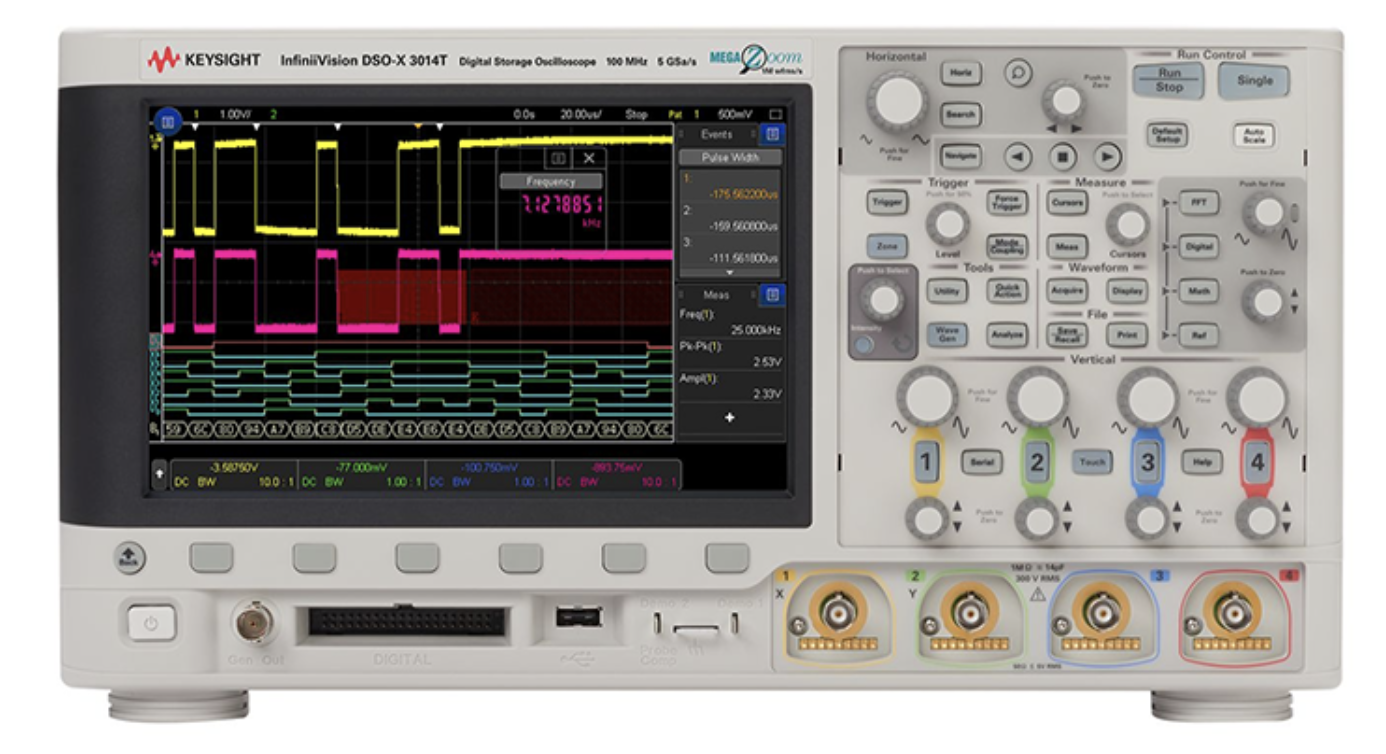Open the Frequency selector in the counter dialog
This screenshot has width=1386, height=754.
pos(551,182)
